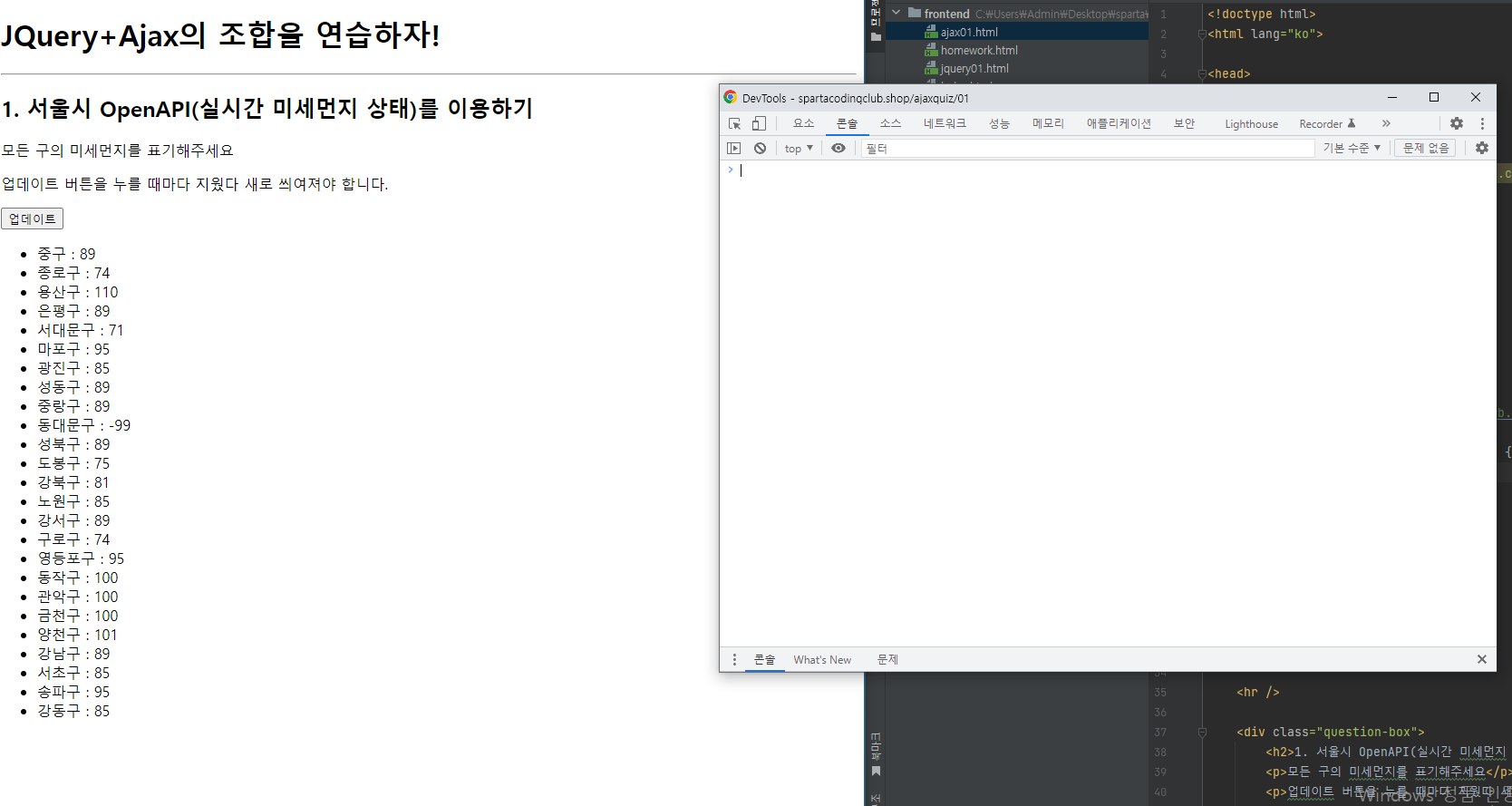Screen dimensions: 1512x806
Task: Click the <hr /> line in editor
Action: 1258,692
